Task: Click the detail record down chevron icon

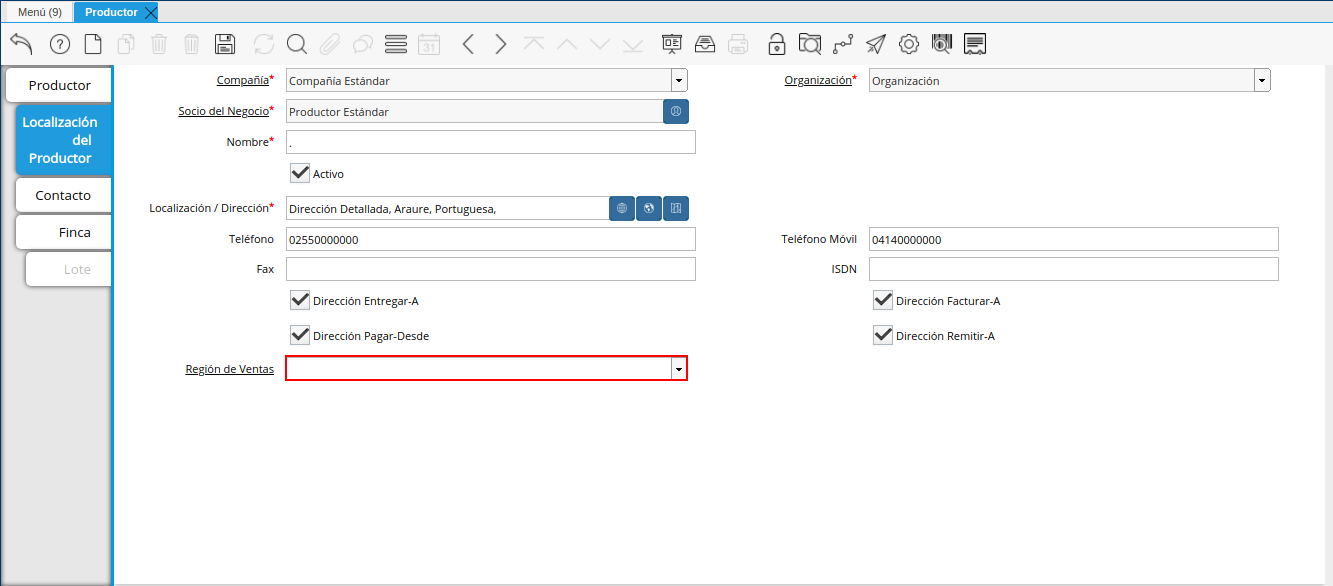Action: tap(600, 44)
